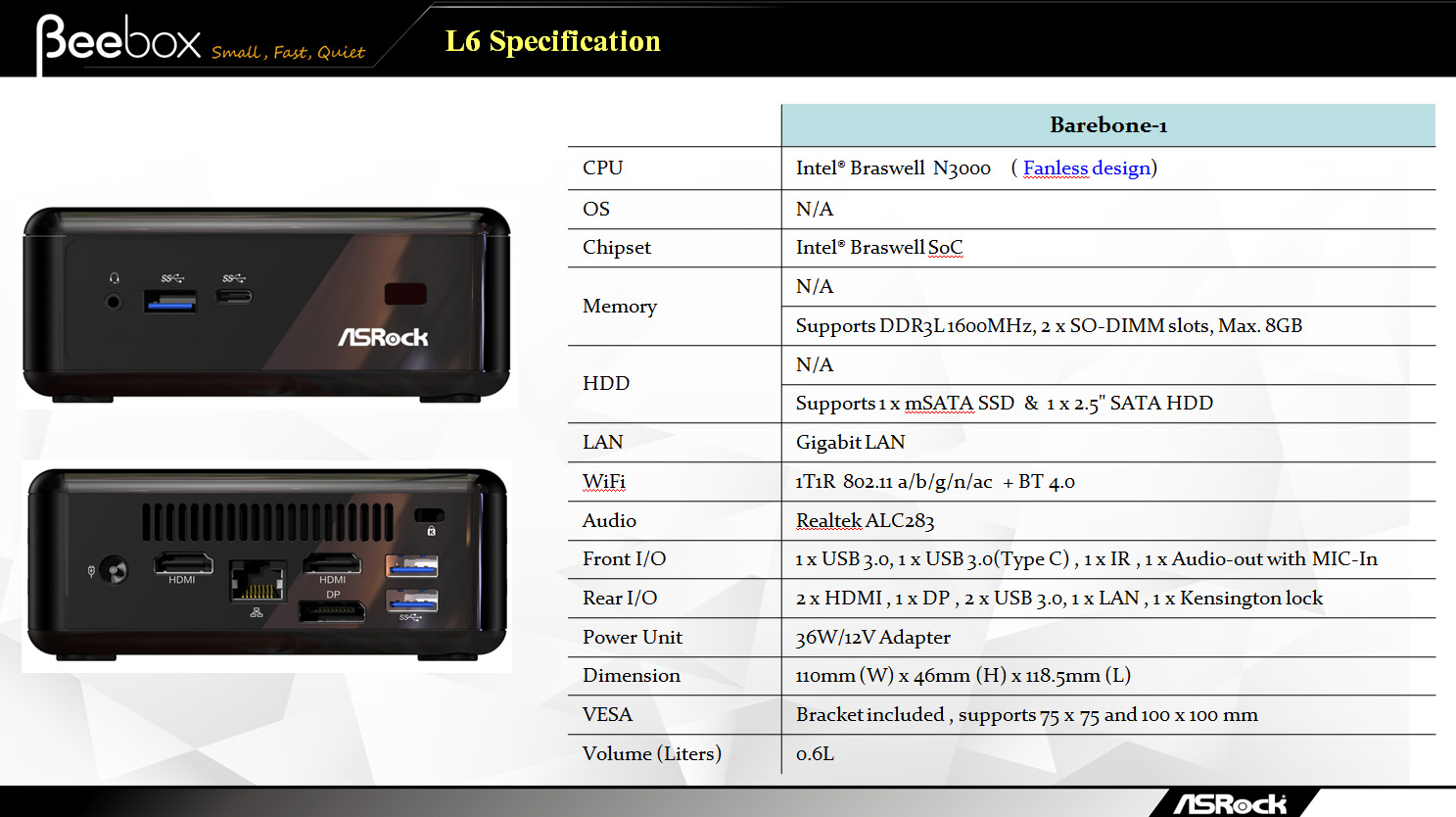Open the Fanless design link
Screen dimensions: 1456x817
point(1087,168)
